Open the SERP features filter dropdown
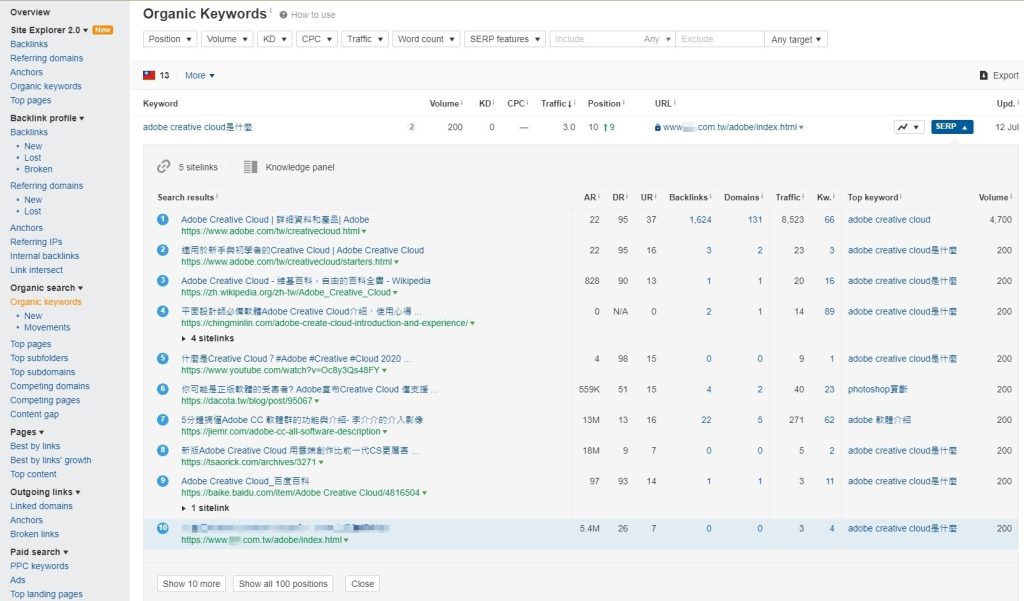Image resolution: width=1024 pixels, height=601 pixels. click(x=505, y=39)
